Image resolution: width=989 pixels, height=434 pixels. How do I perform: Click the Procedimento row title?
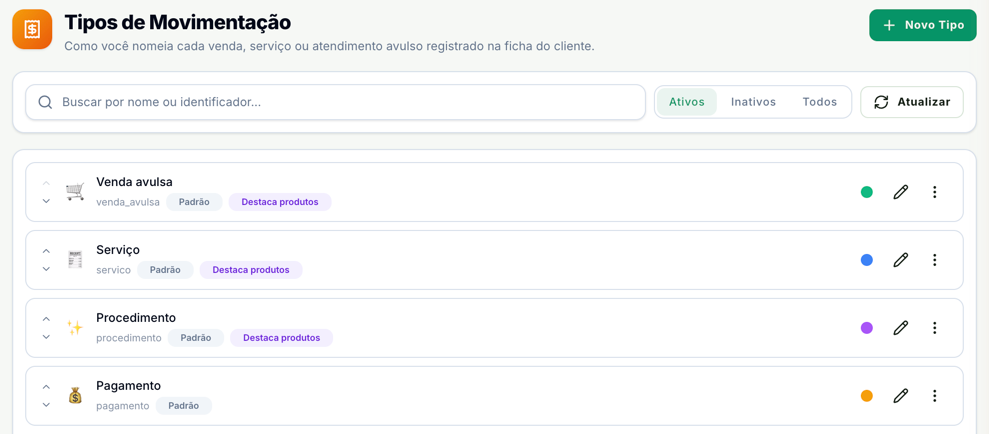136,318
